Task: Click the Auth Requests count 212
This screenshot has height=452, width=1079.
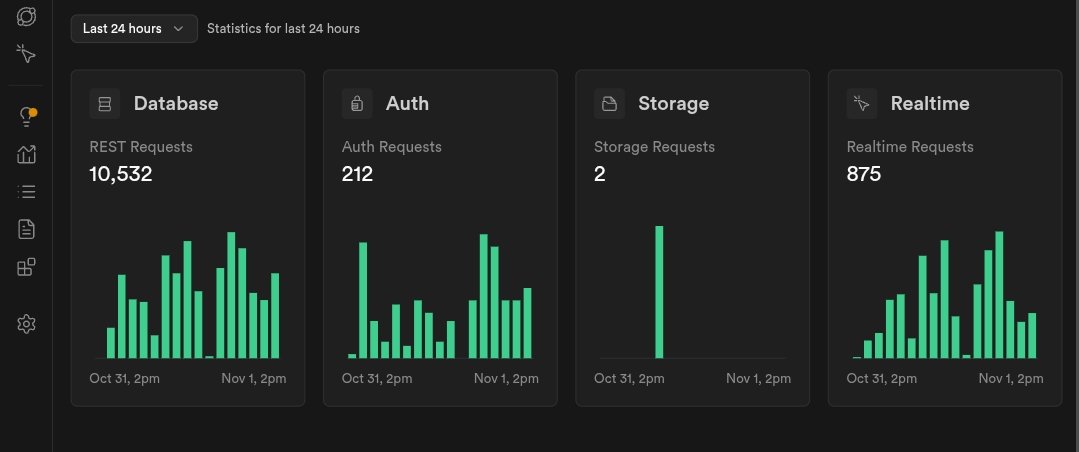Action: [x=357, y=174]
